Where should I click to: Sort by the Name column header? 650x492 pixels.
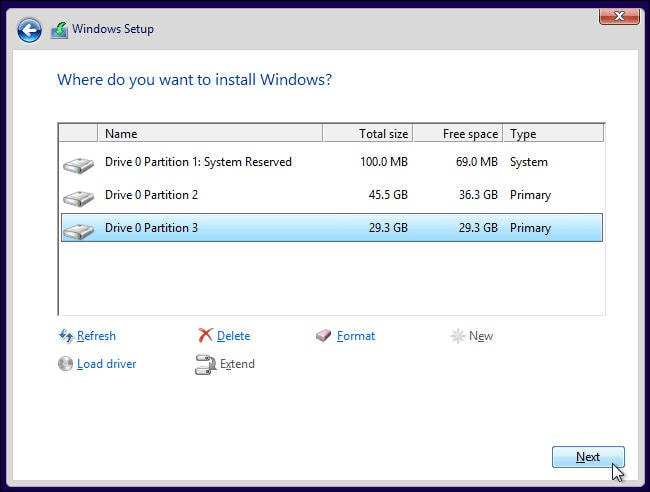(x=210, y=133)
